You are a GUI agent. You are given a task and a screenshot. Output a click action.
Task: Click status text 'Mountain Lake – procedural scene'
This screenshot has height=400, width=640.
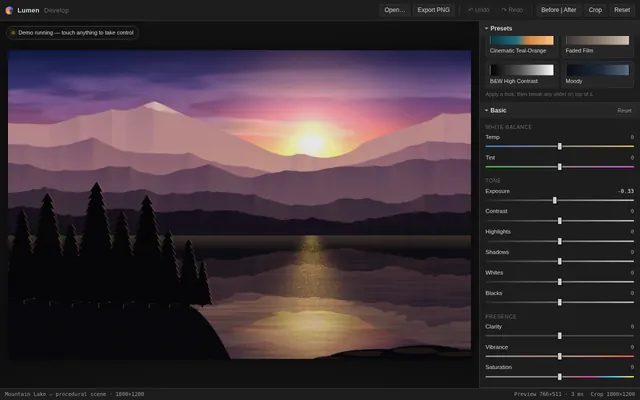click(x=56, y=394)
